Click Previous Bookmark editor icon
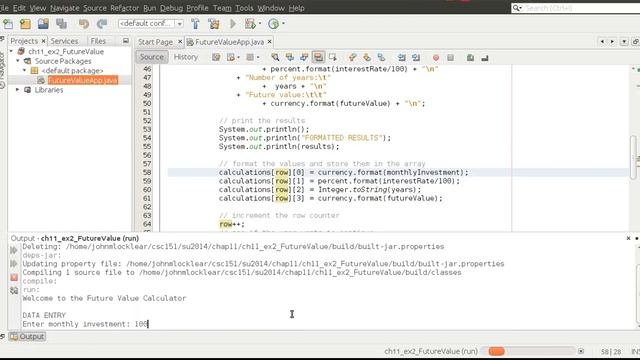The height and width of the screenshot is (360, 640). (353, 58)
